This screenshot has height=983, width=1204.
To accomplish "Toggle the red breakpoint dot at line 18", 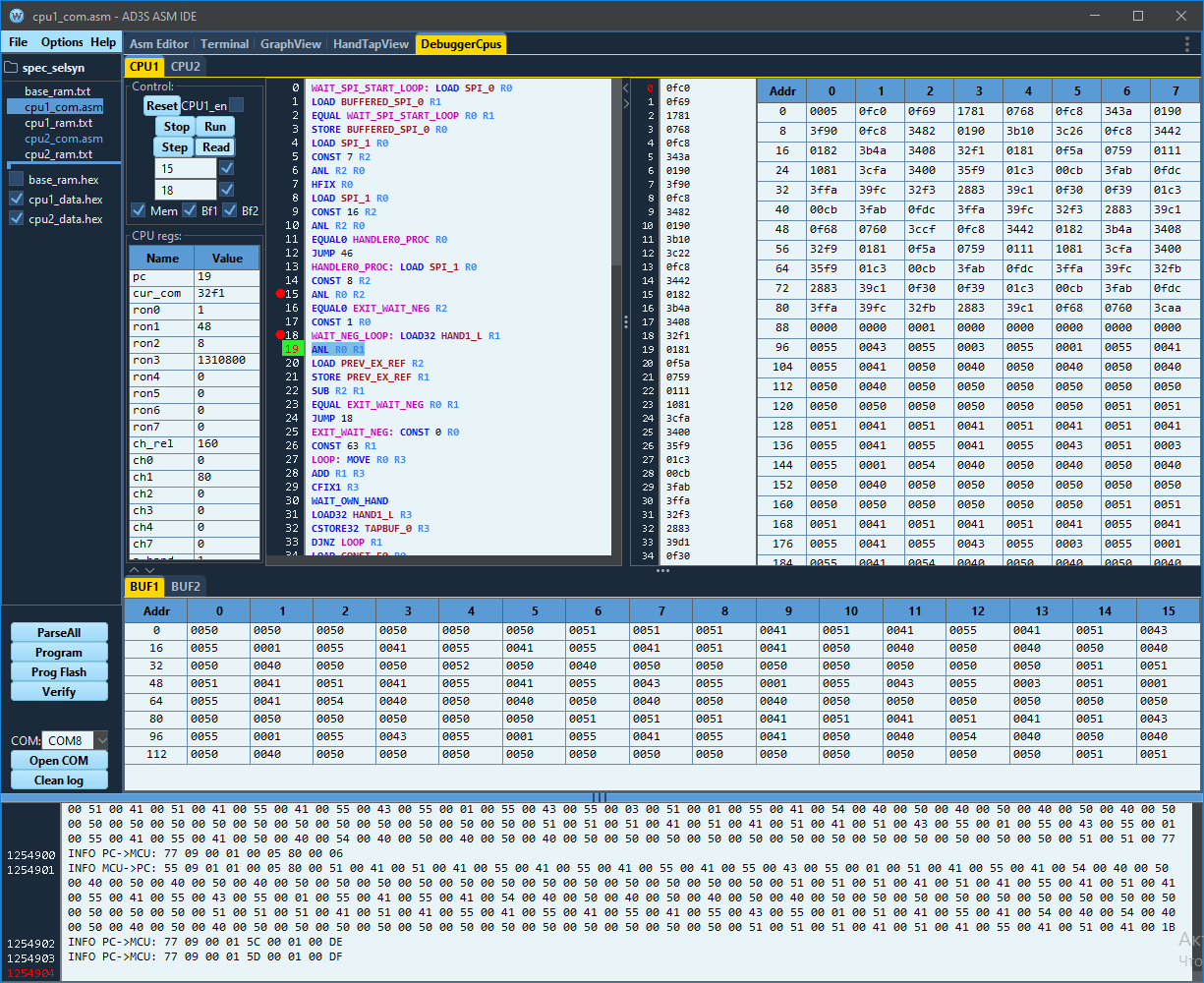I will click(x=280, y=335).
